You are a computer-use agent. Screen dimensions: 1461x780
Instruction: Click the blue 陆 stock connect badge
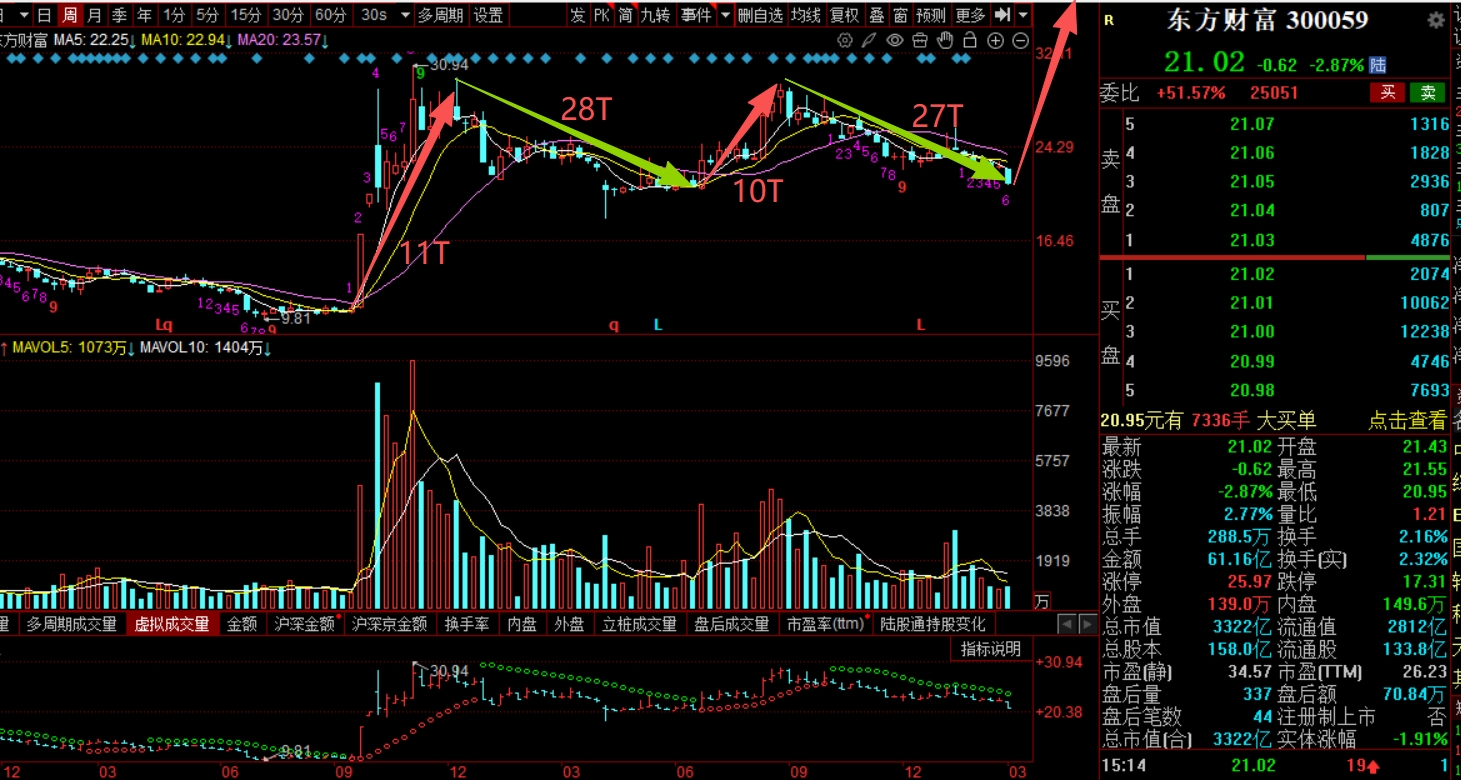click(x=1378, y=65)
